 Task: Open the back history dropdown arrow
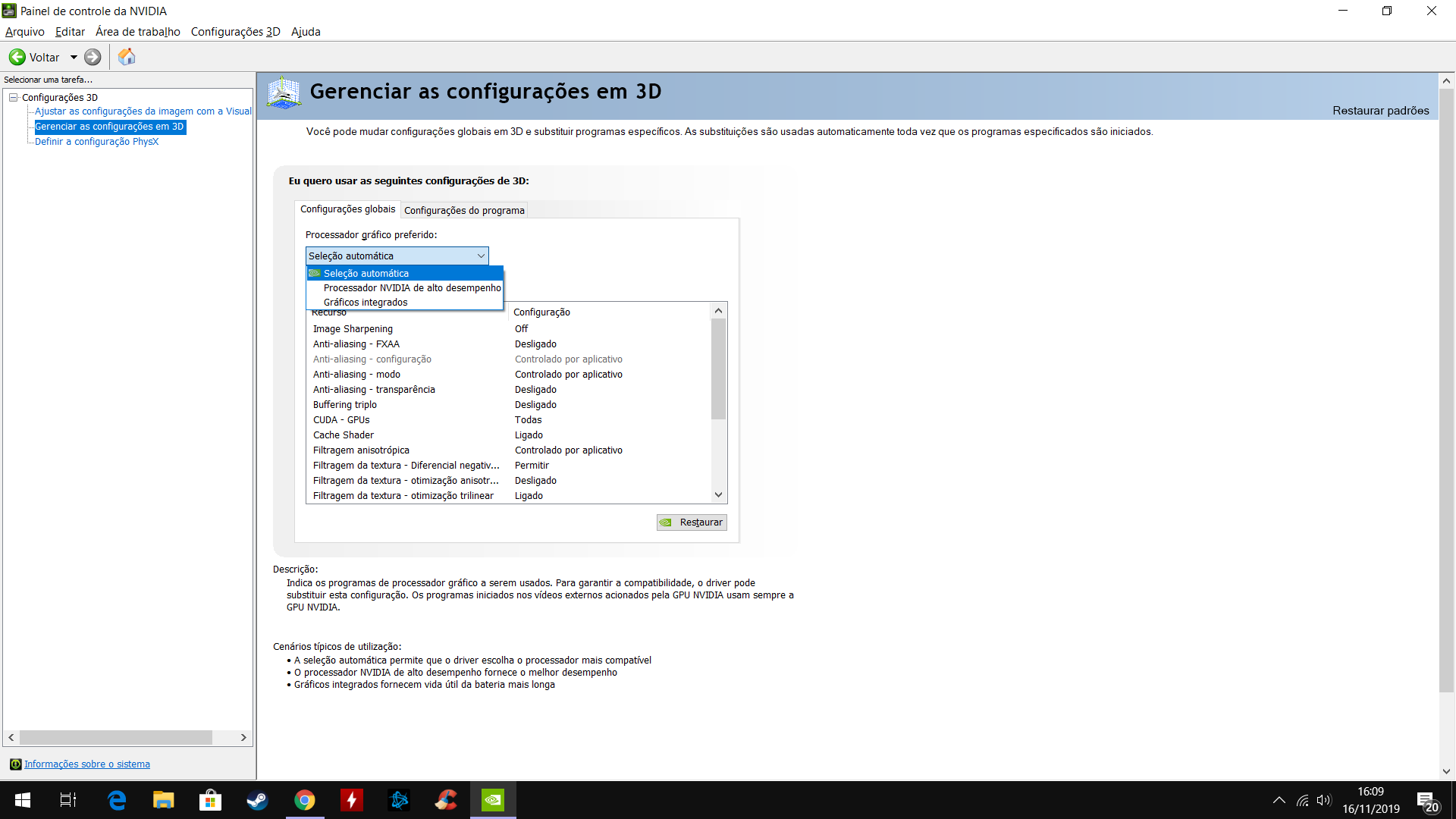click(74, 57)
